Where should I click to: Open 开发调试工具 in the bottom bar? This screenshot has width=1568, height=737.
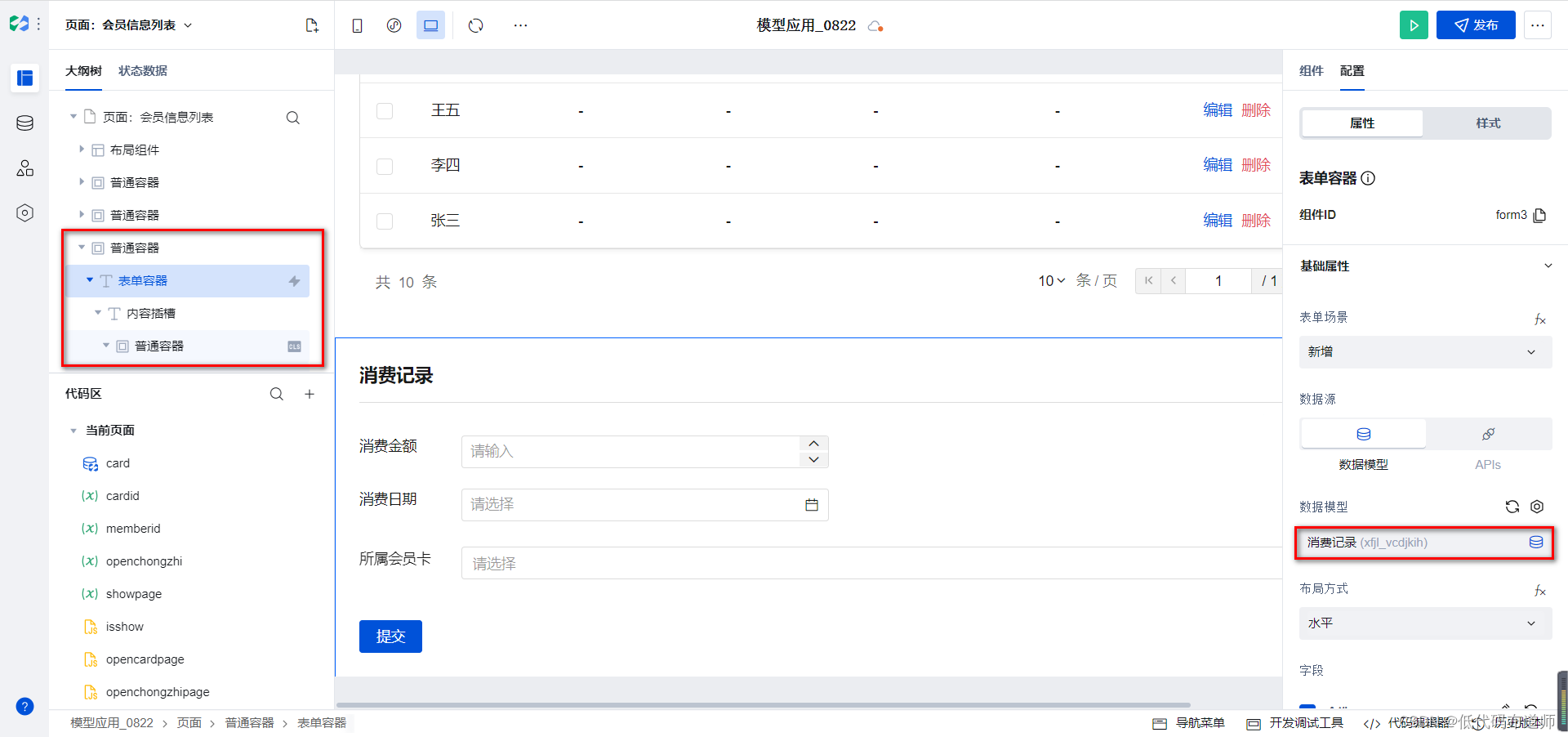tap(1295, 723)
